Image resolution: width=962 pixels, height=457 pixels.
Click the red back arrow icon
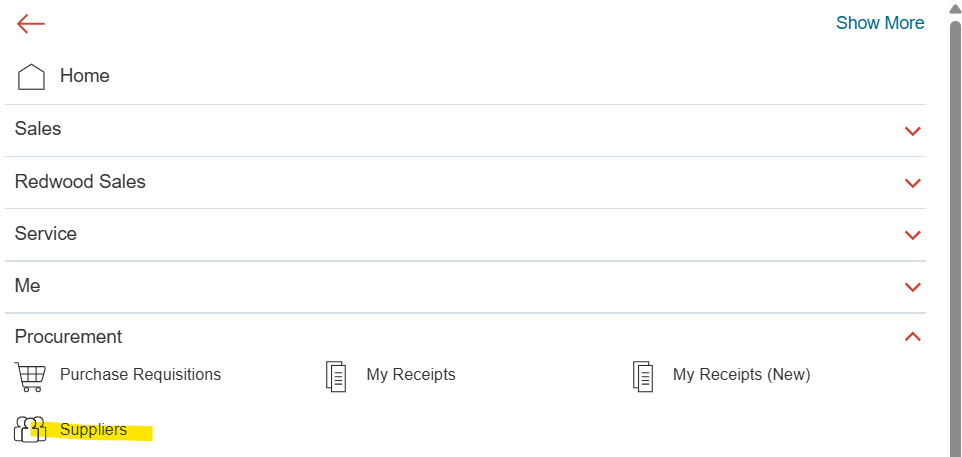[31, 24]
